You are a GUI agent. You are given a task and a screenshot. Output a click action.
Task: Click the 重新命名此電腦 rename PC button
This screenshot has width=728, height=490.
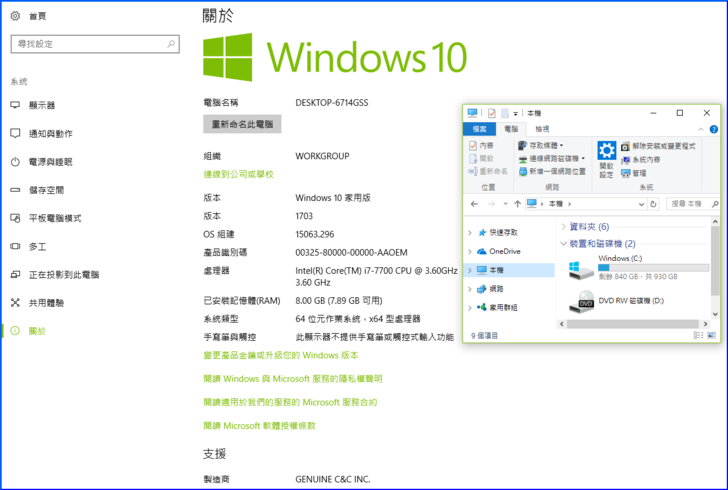242,124
